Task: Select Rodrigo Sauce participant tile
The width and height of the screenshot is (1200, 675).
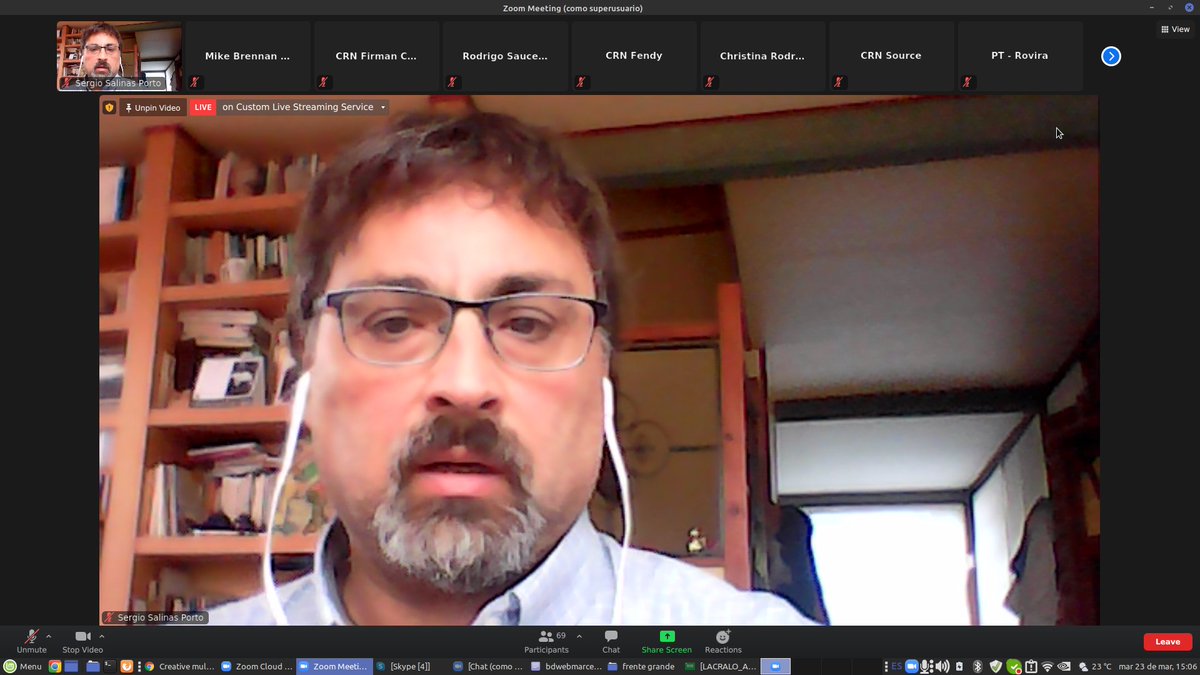Action: (x=505, y=56)
